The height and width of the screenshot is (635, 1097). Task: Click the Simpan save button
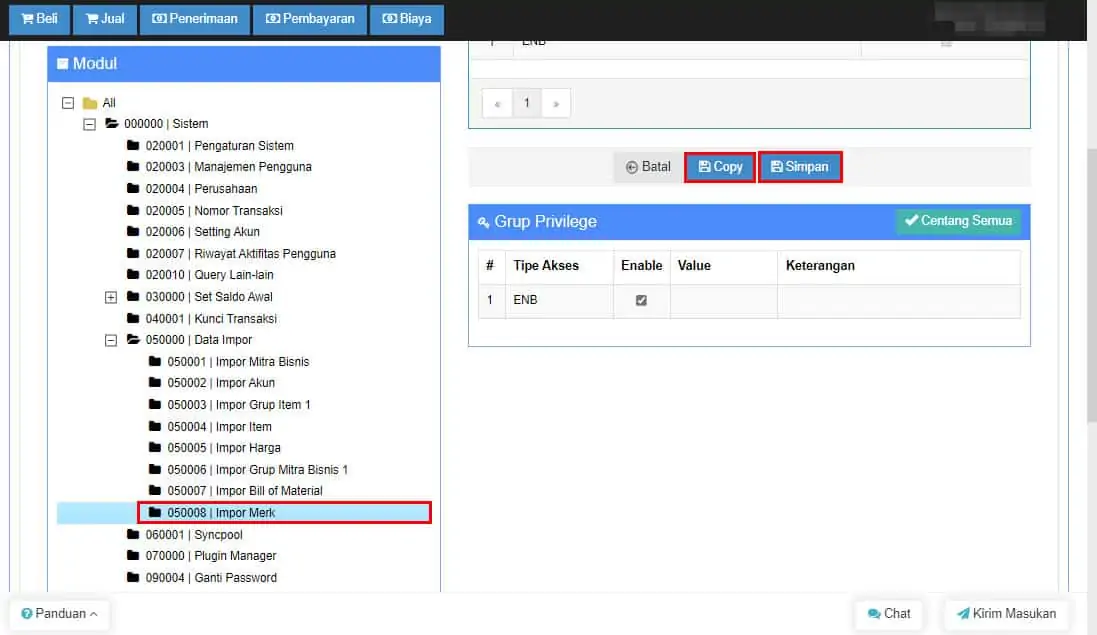pyautogui.click(x=800, y=167)
